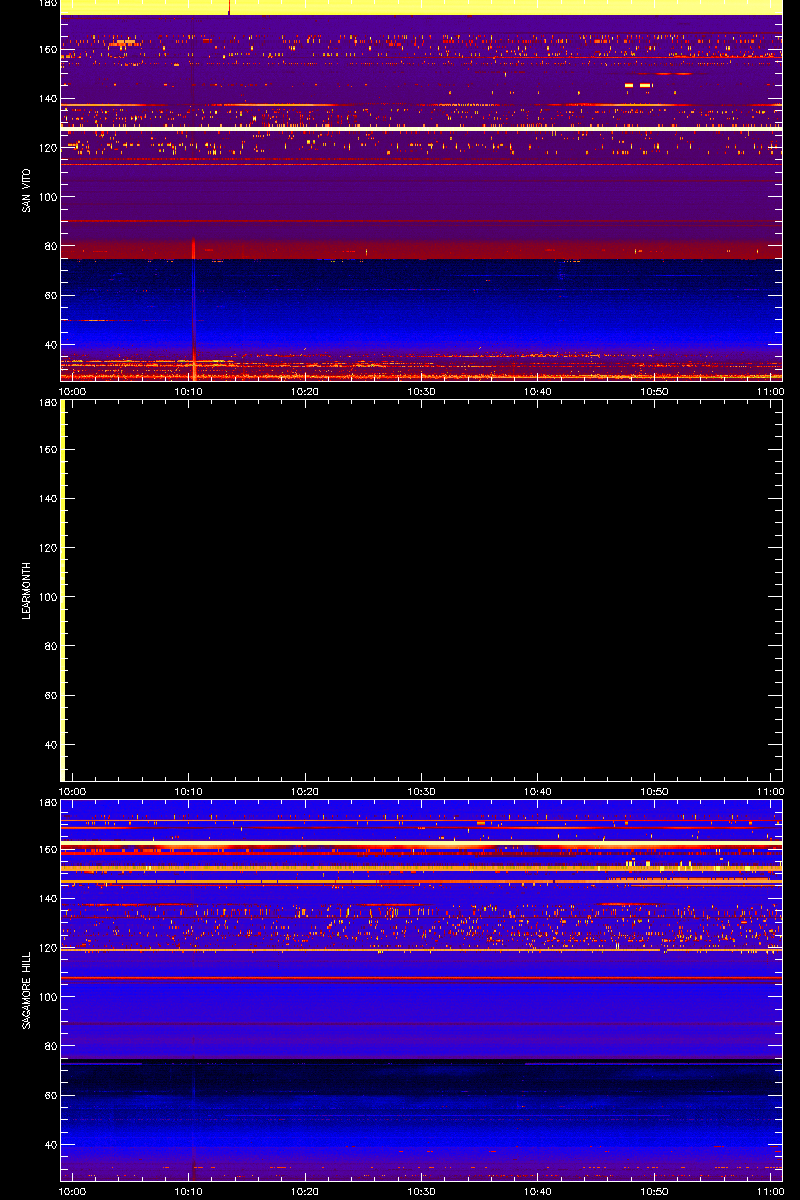Click the 10:40 time label below San Vito
This screenshot has width=800, height=1200.
pos(538,392)
